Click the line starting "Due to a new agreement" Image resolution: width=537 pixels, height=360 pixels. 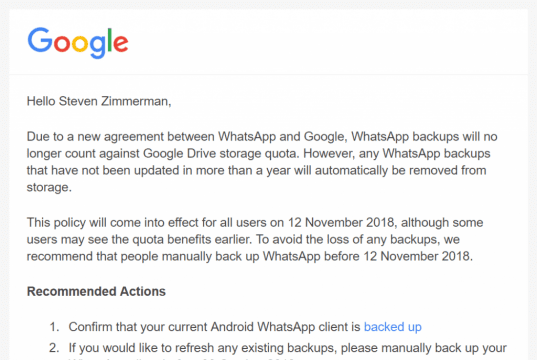click(x=262, y=137)
